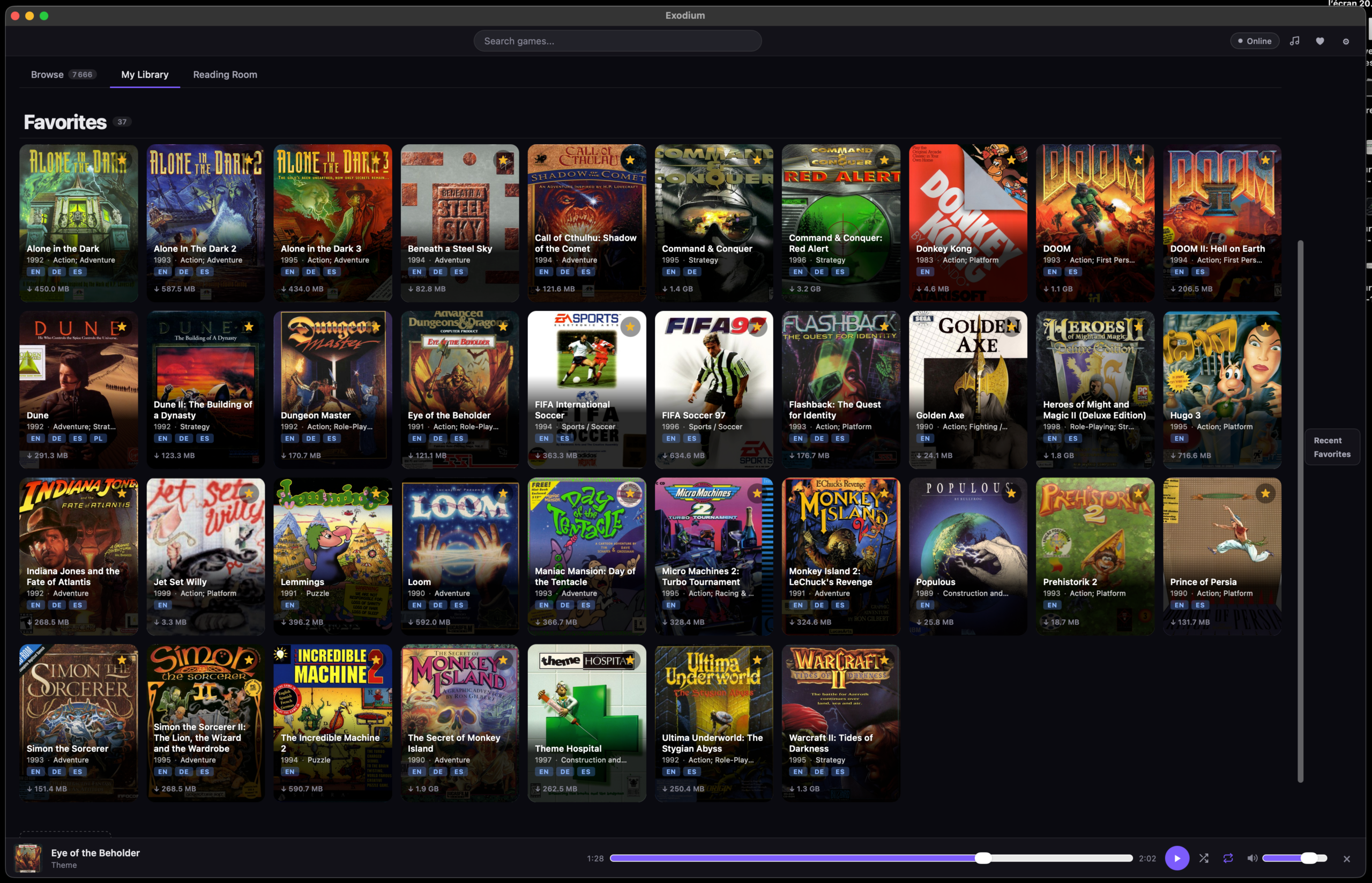The width and height of the screenshot is (1372, 883).
Task: Open the Reading Room tab
Action: click(x=225, y=75)
